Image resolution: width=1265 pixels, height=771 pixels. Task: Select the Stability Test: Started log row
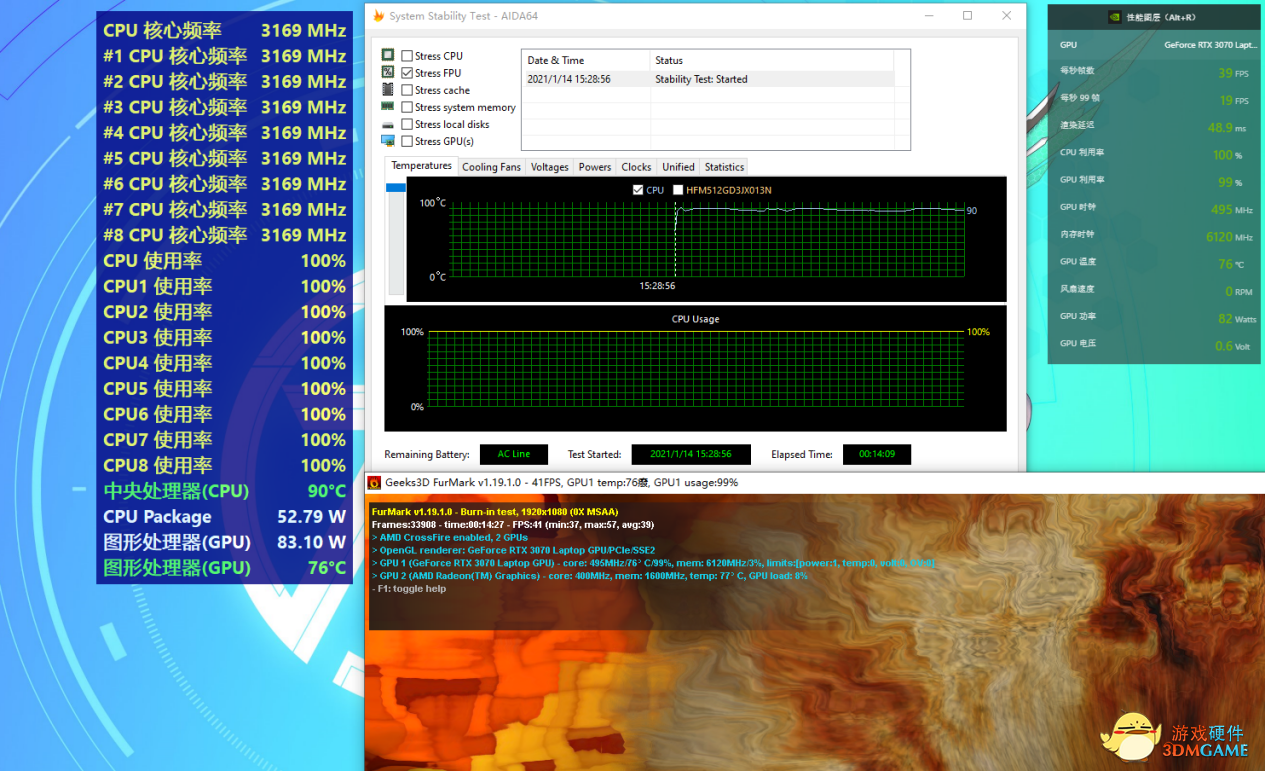[708, 79]
